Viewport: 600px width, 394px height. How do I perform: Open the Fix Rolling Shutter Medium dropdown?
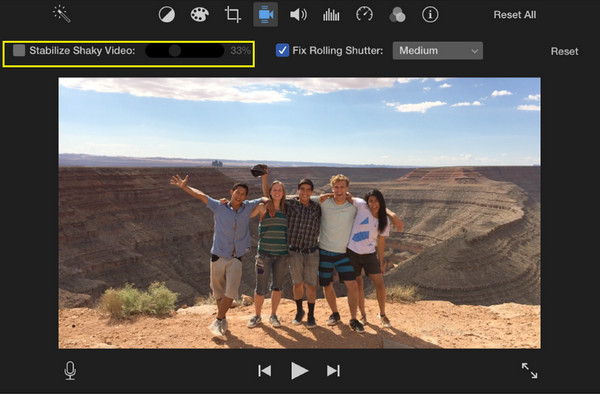click(438, 50)
